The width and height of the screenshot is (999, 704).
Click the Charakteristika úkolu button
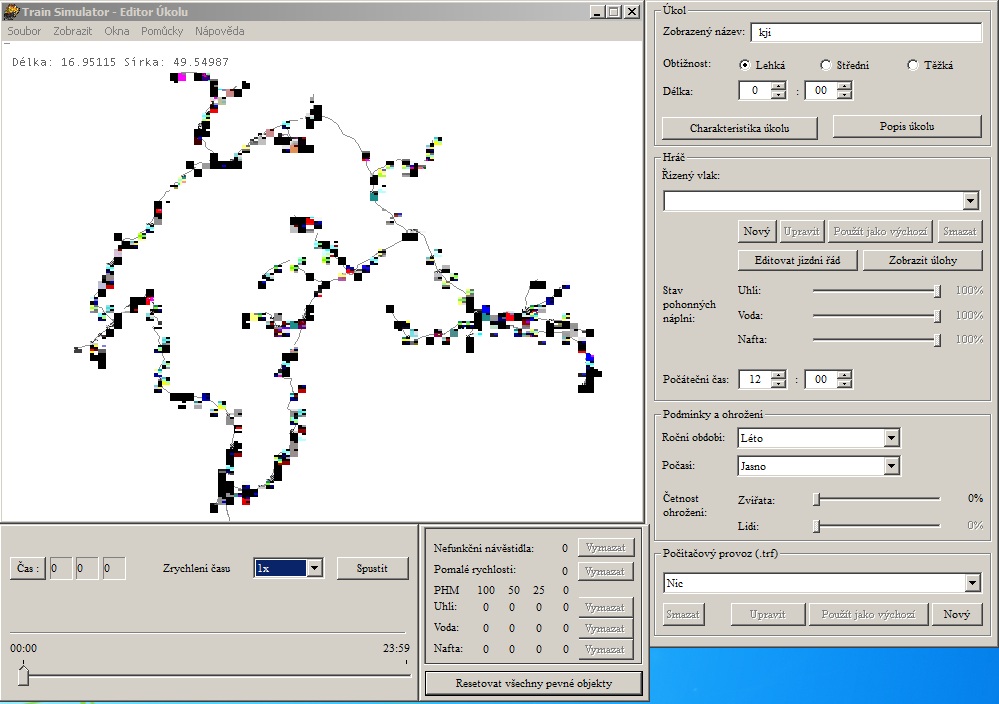tap(739, 128)
